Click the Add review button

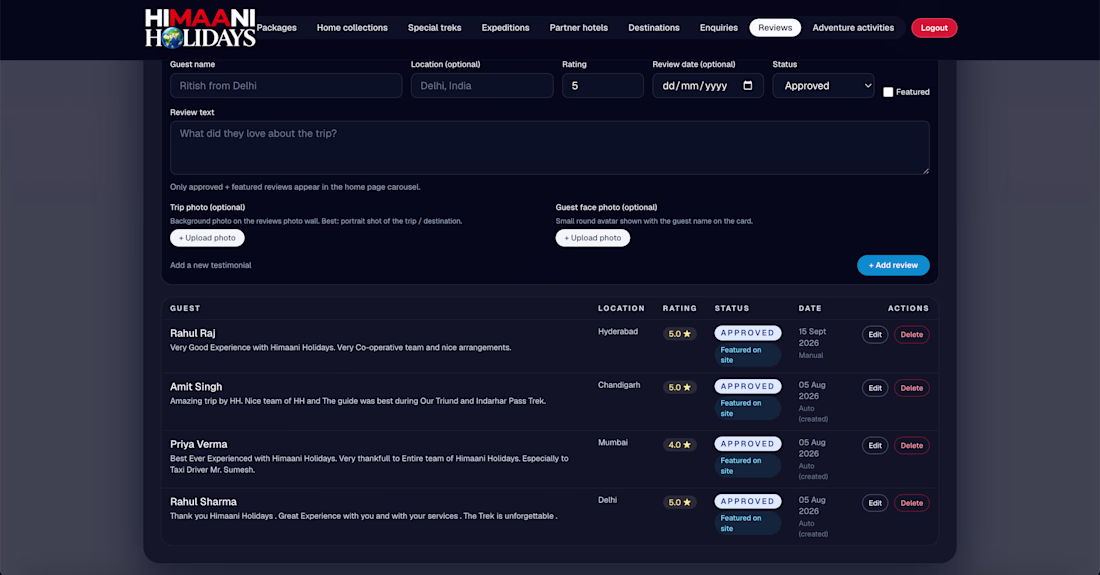click(893, 265)
